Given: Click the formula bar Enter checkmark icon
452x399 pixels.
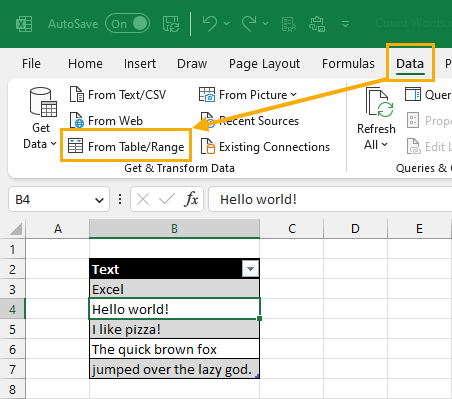Looking at the screenshot, I should 167,199.
